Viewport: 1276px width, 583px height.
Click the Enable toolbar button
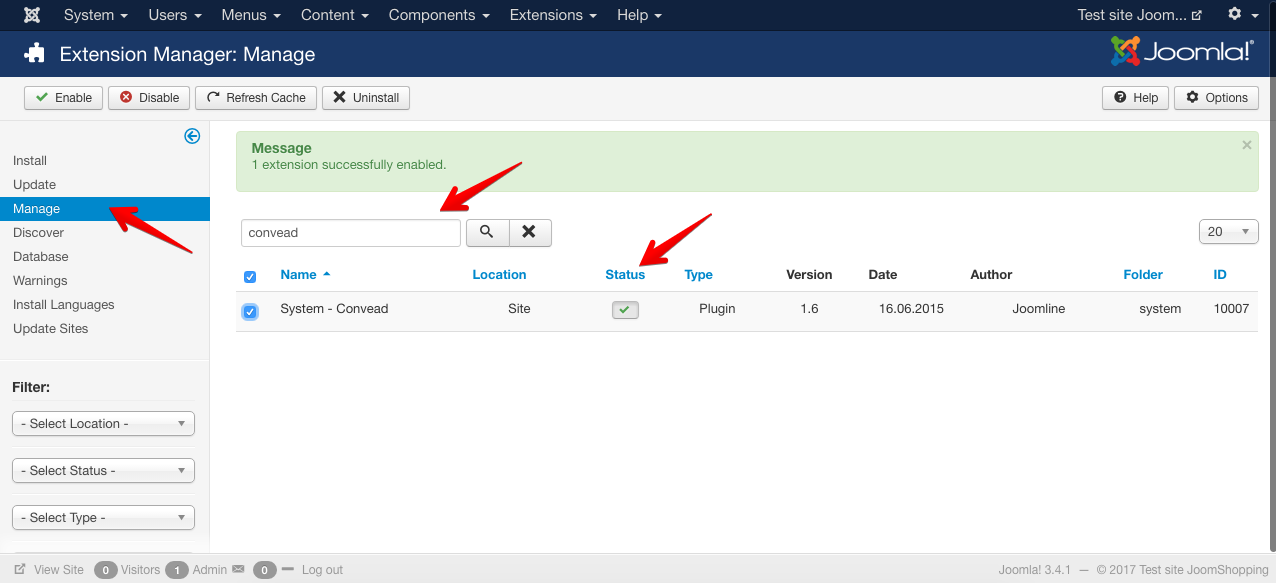(63, 97)
